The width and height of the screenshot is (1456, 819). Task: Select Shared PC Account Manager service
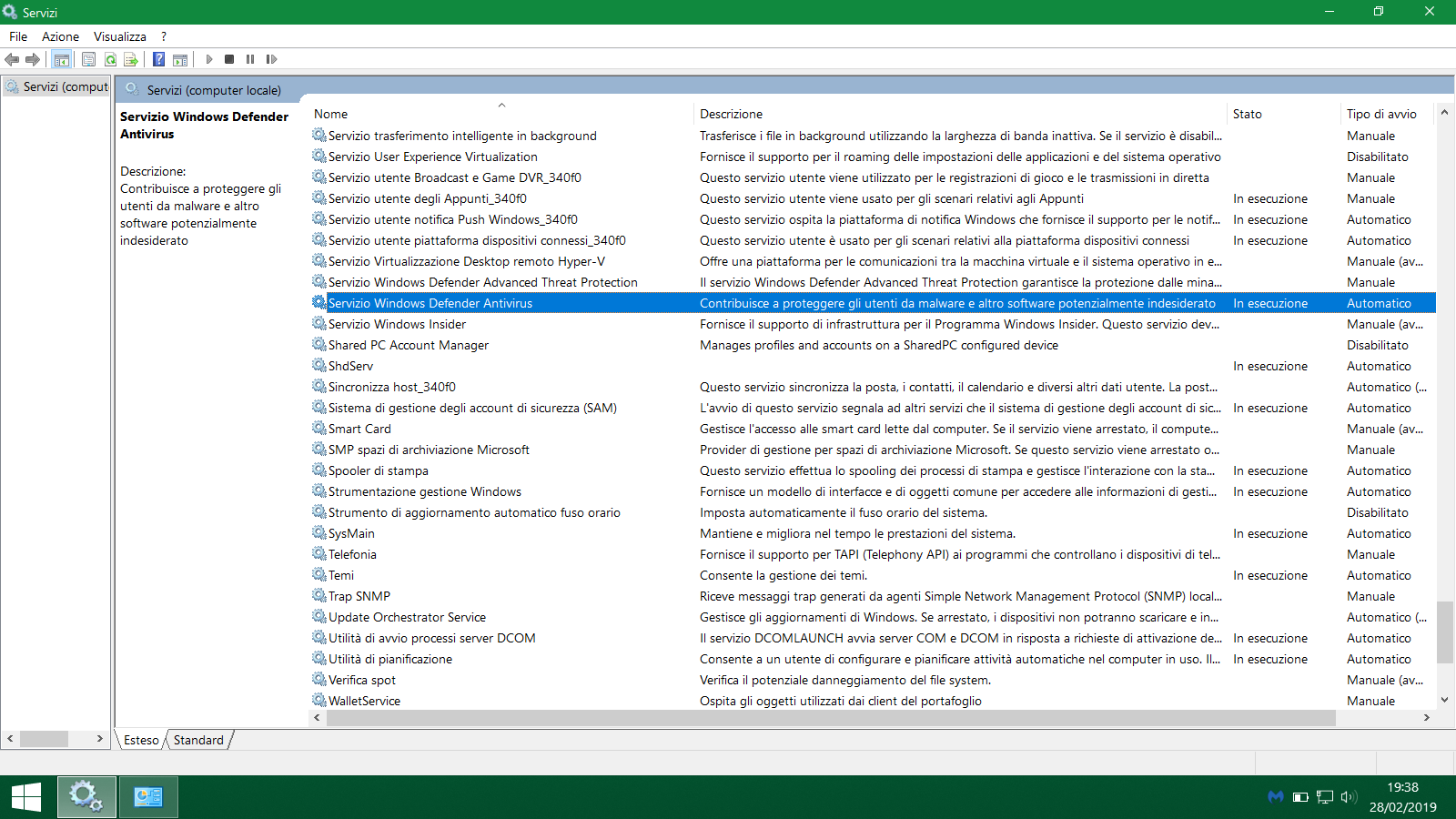click(873, 345)
